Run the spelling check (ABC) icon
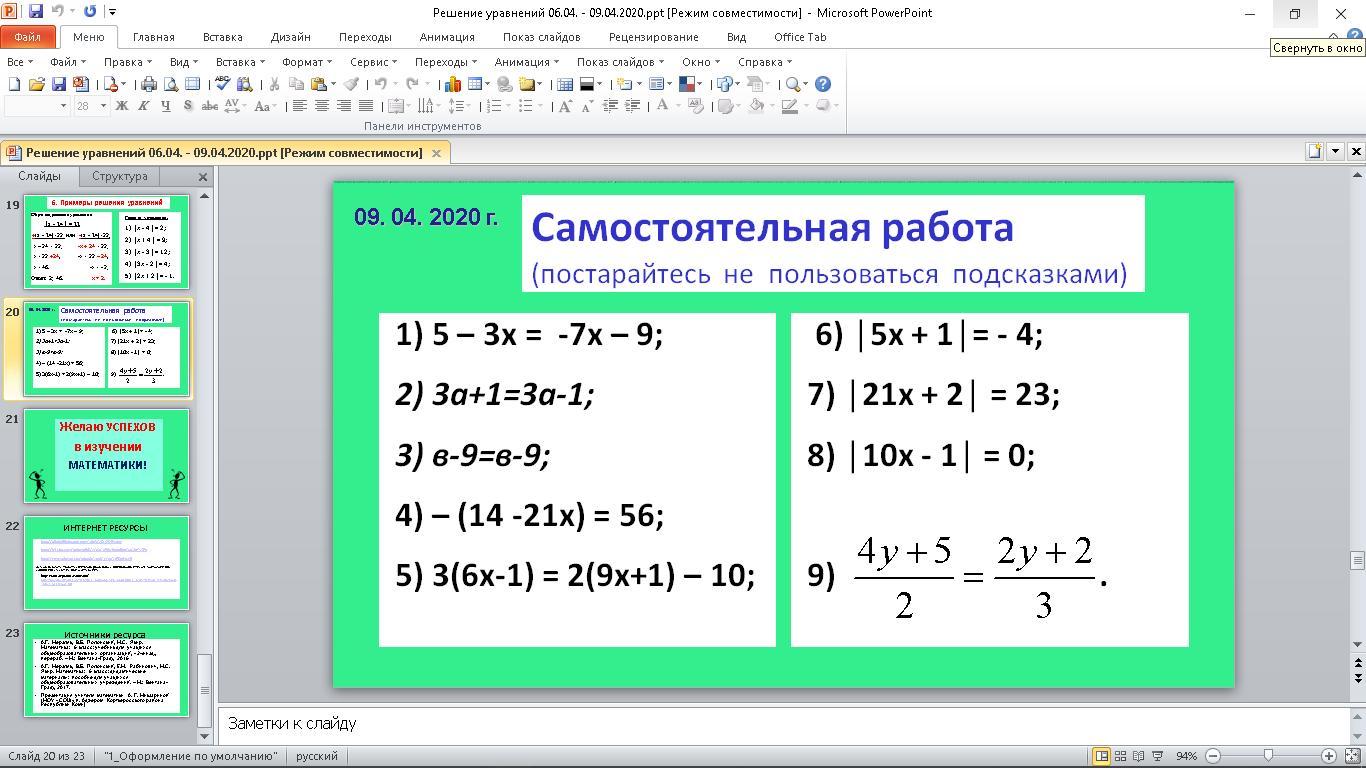The image size is (1366, 768). click(222, 84)
